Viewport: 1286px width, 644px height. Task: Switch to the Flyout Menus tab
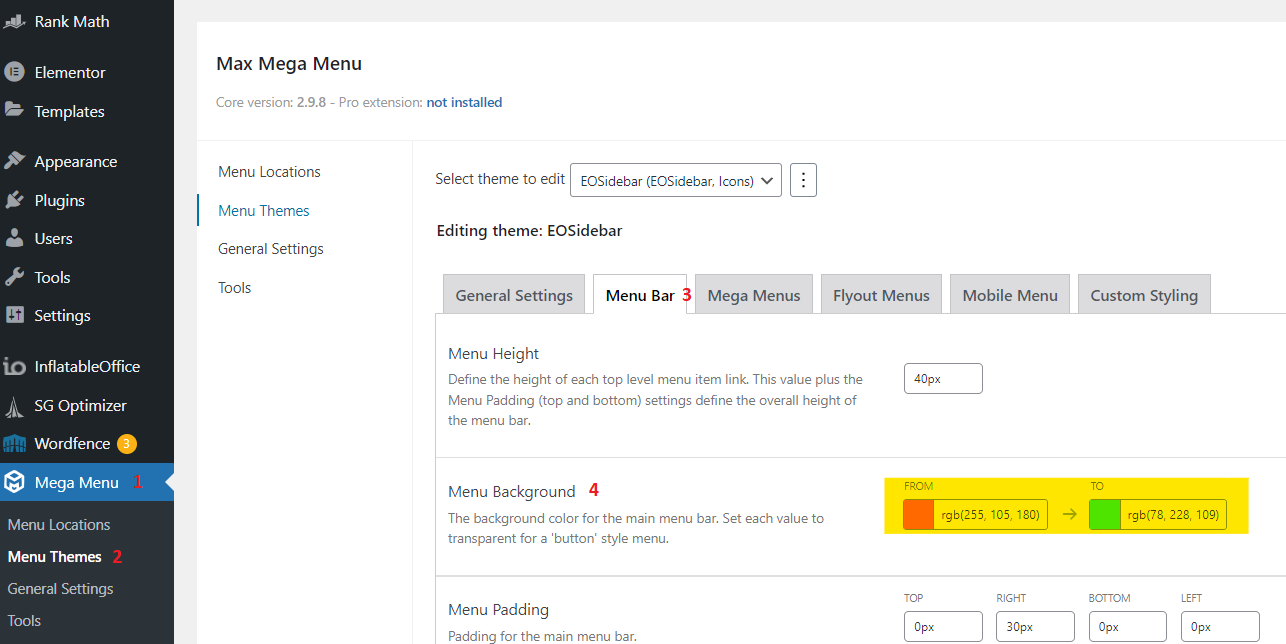point(881,294)
